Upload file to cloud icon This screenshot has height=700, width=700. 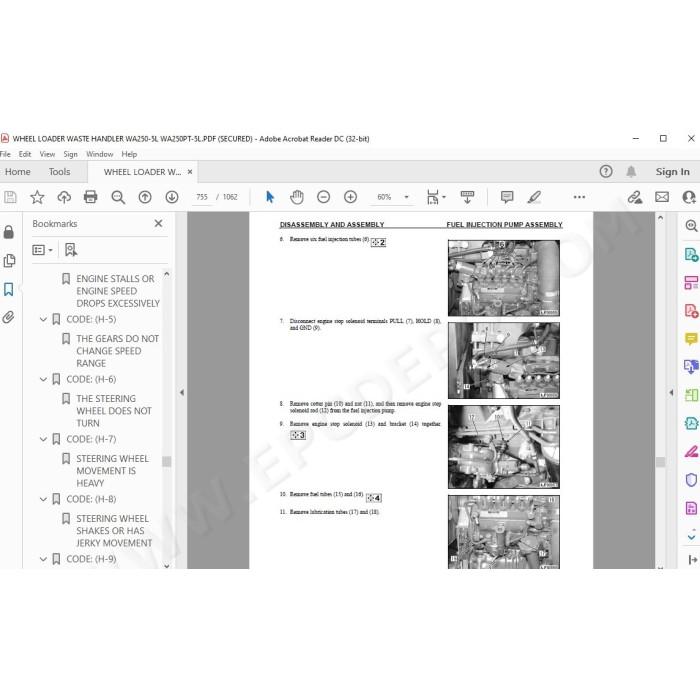(64, 197)
